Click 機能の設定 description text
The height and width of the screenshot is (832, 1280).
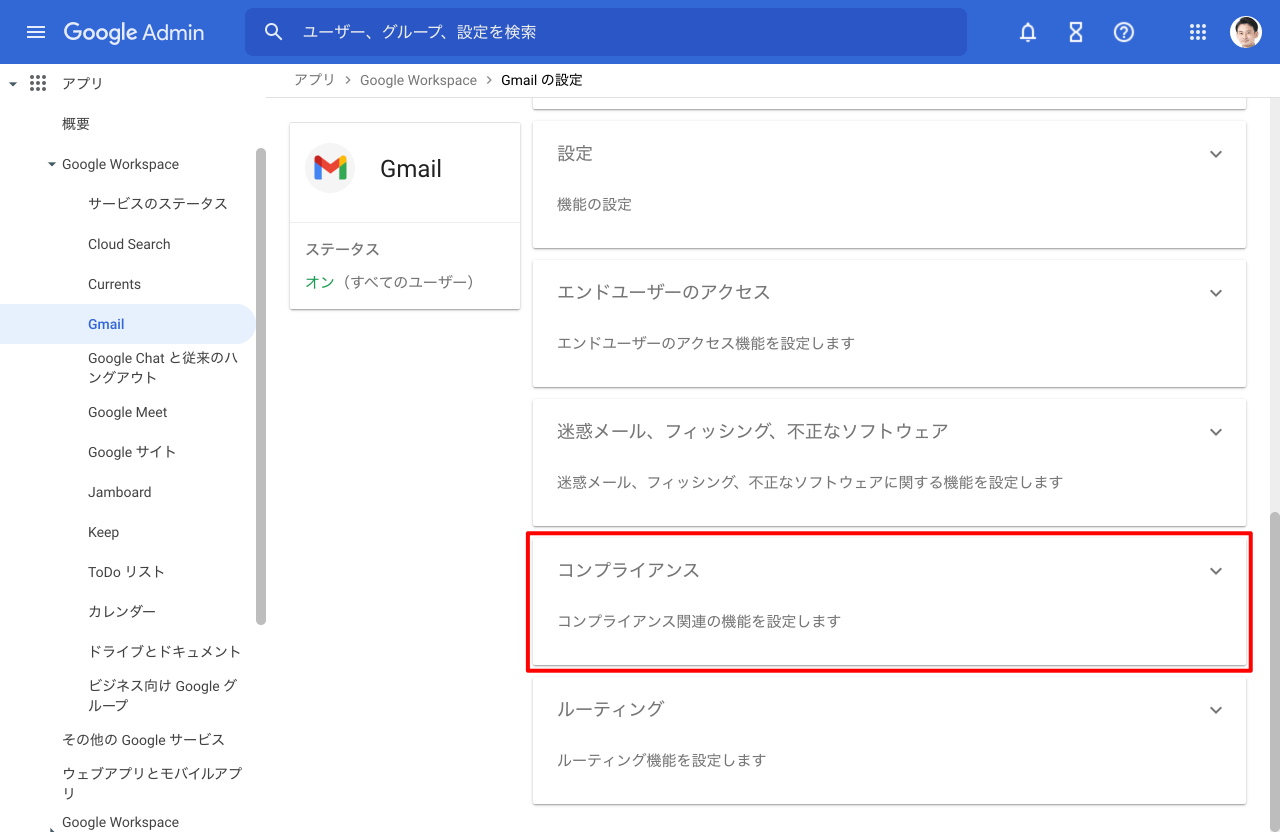coord(594,204)
